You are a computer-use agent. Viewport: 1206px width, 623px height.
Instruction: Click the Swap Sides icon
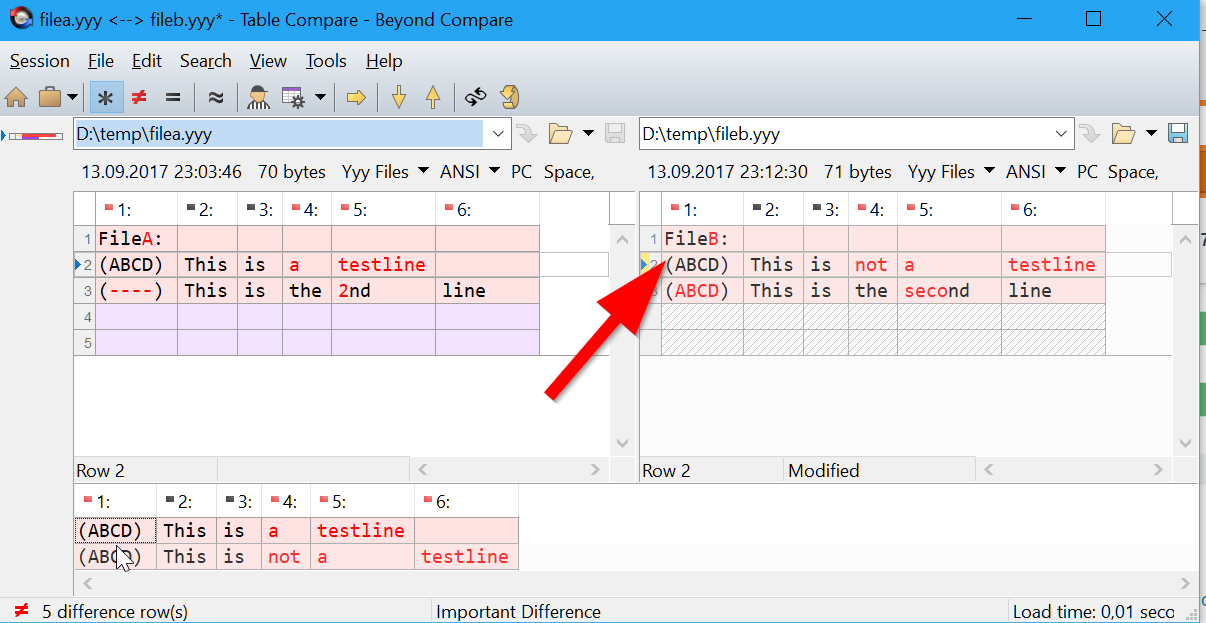pos(476,97)
